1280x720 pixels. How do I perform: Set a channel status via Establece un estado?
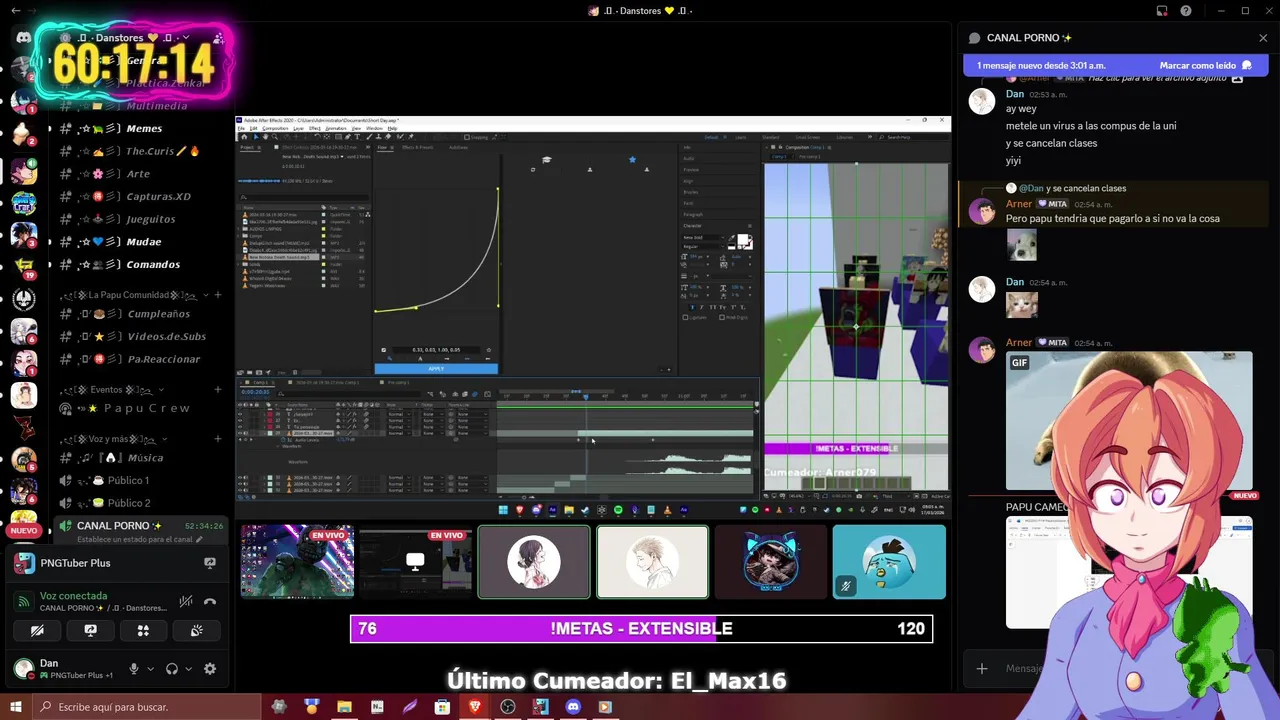(x=140, y=539)
